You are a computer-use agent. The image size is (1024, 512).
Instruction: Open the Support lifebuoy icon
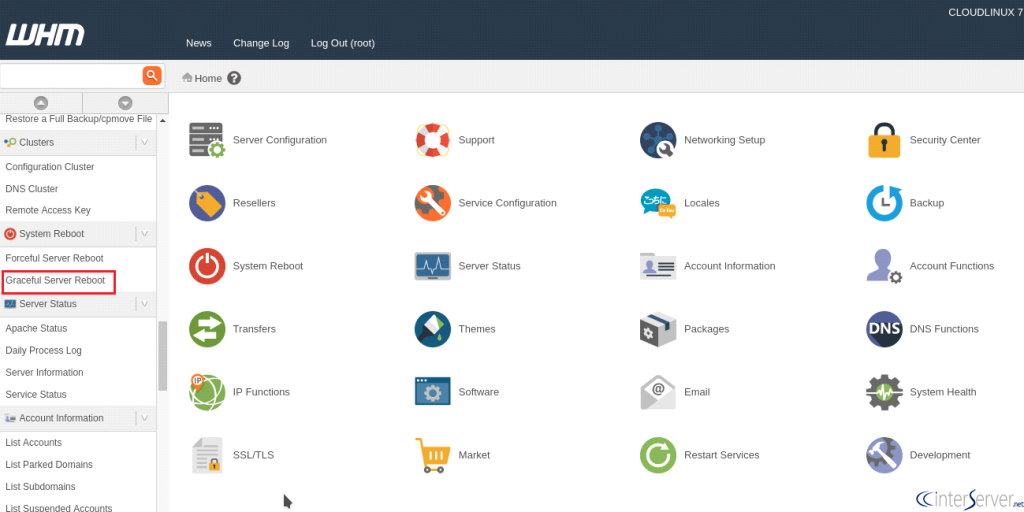tap(432, 140)
